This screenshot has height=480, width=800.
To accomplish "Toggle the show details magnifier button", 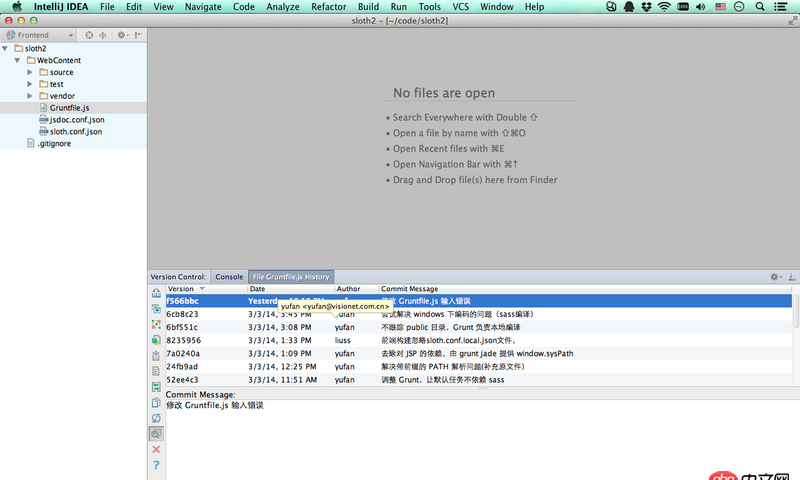I will tap(156, 434).
